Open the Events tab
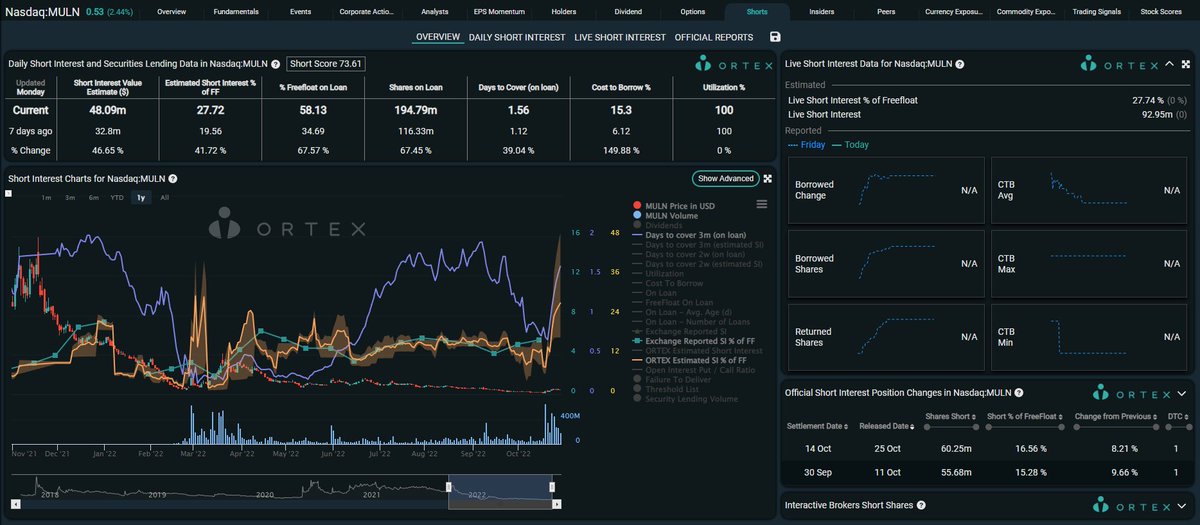The height and width of the screenshot is (525, 1200). click(x=299, y=12)
